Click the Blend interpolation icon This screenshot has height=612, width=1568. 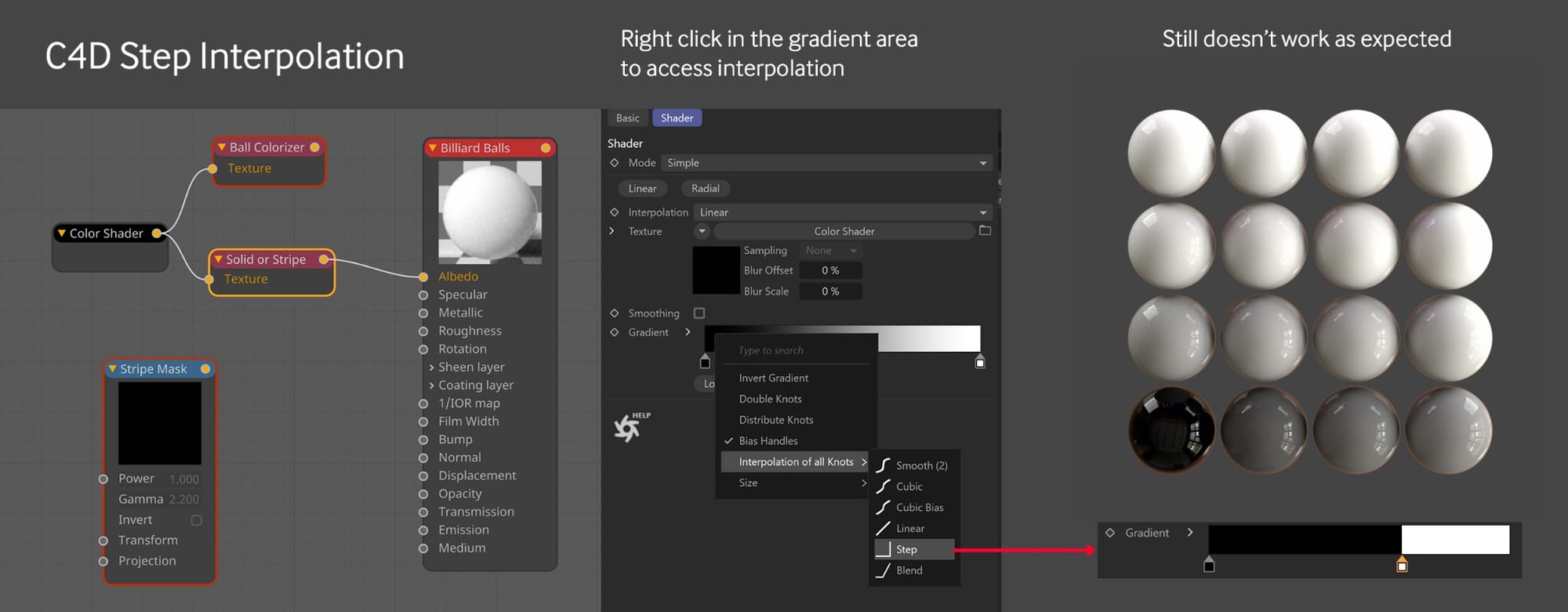884,570
